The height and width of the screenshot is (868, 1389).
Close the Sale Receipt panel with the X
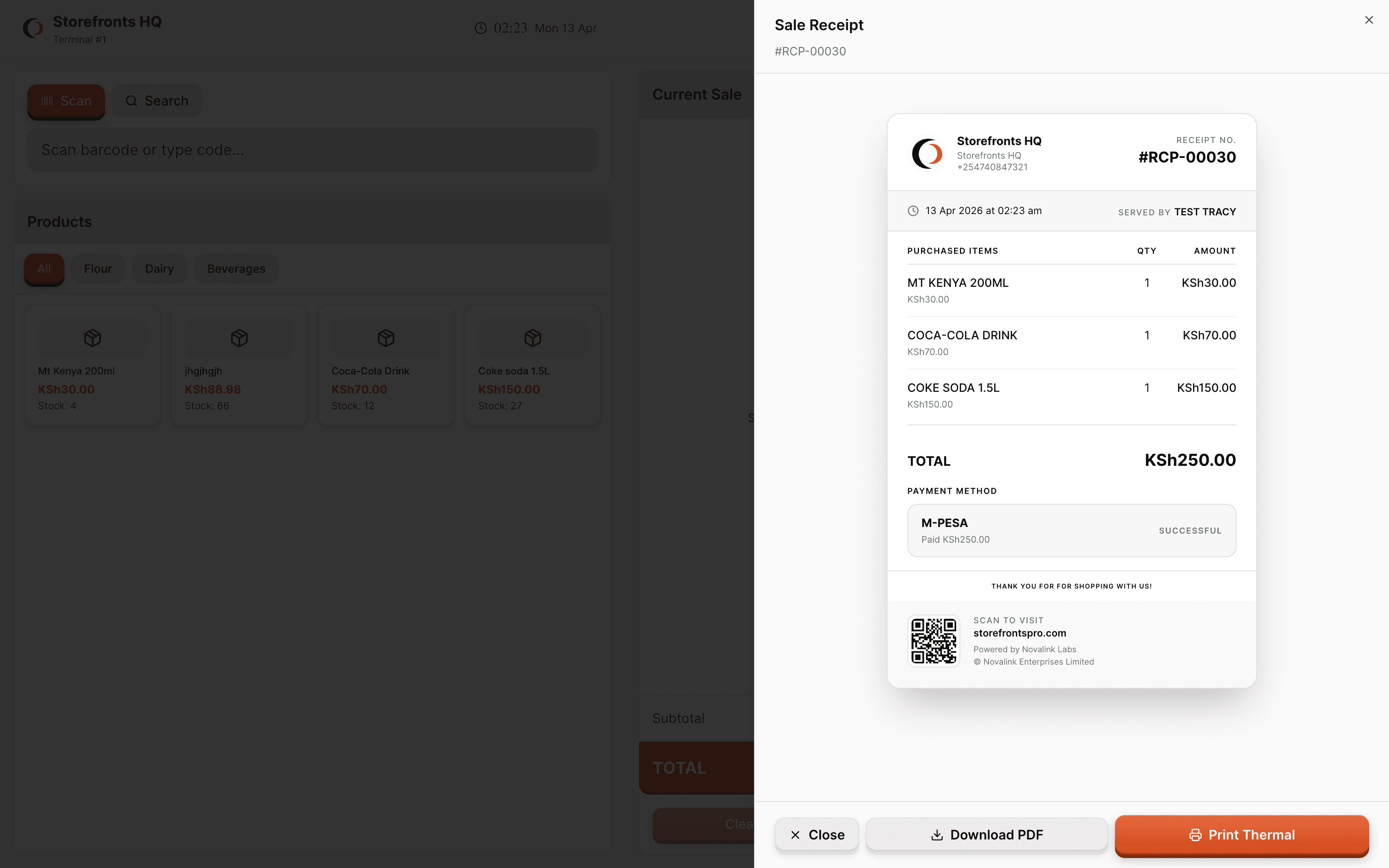(1369, 19)
